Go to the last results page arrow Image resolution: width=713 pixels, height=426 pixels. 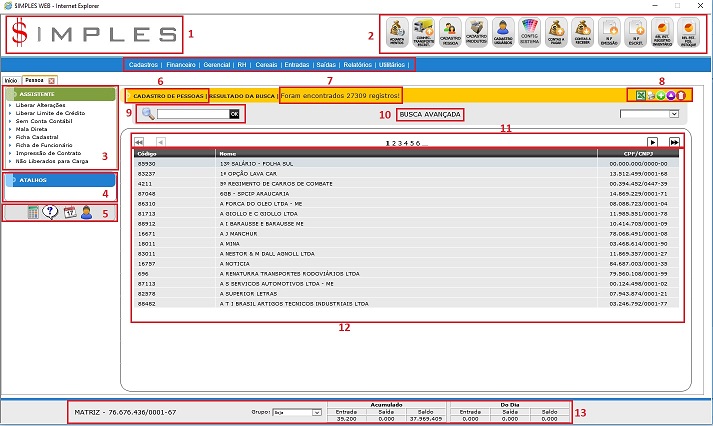(x=675, y=143)
